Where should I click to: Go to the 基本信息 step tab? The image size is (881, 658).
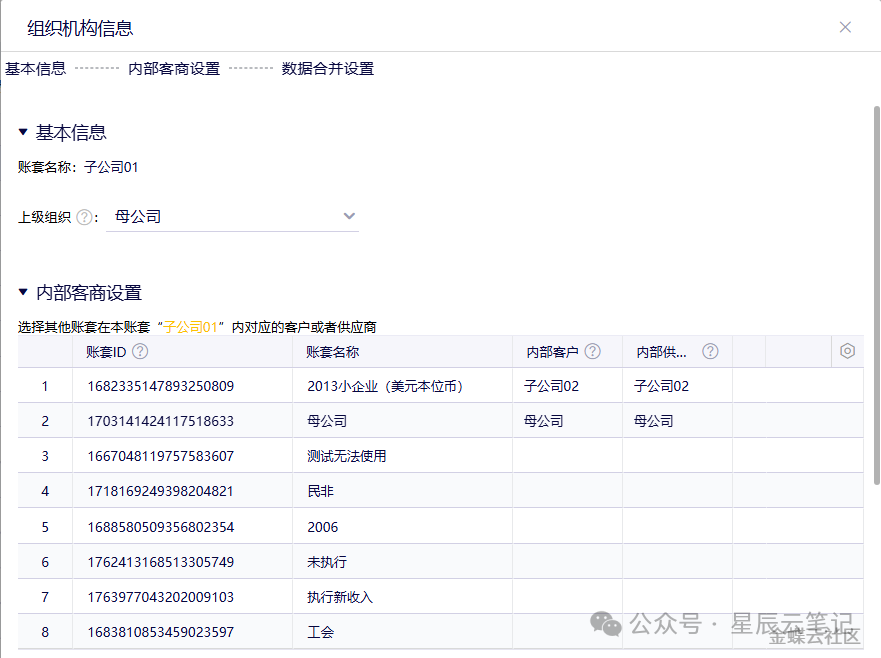pos(36,69)
